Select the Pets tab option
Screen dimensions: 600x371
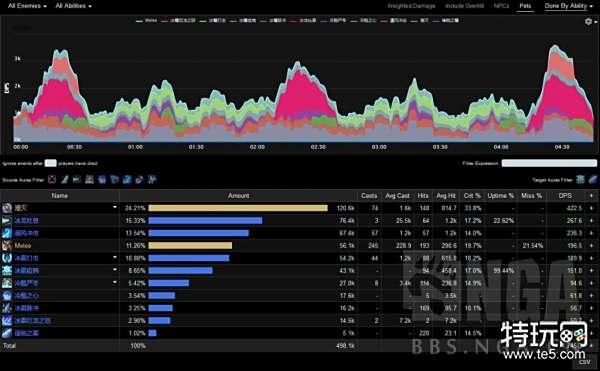[525, 6]
